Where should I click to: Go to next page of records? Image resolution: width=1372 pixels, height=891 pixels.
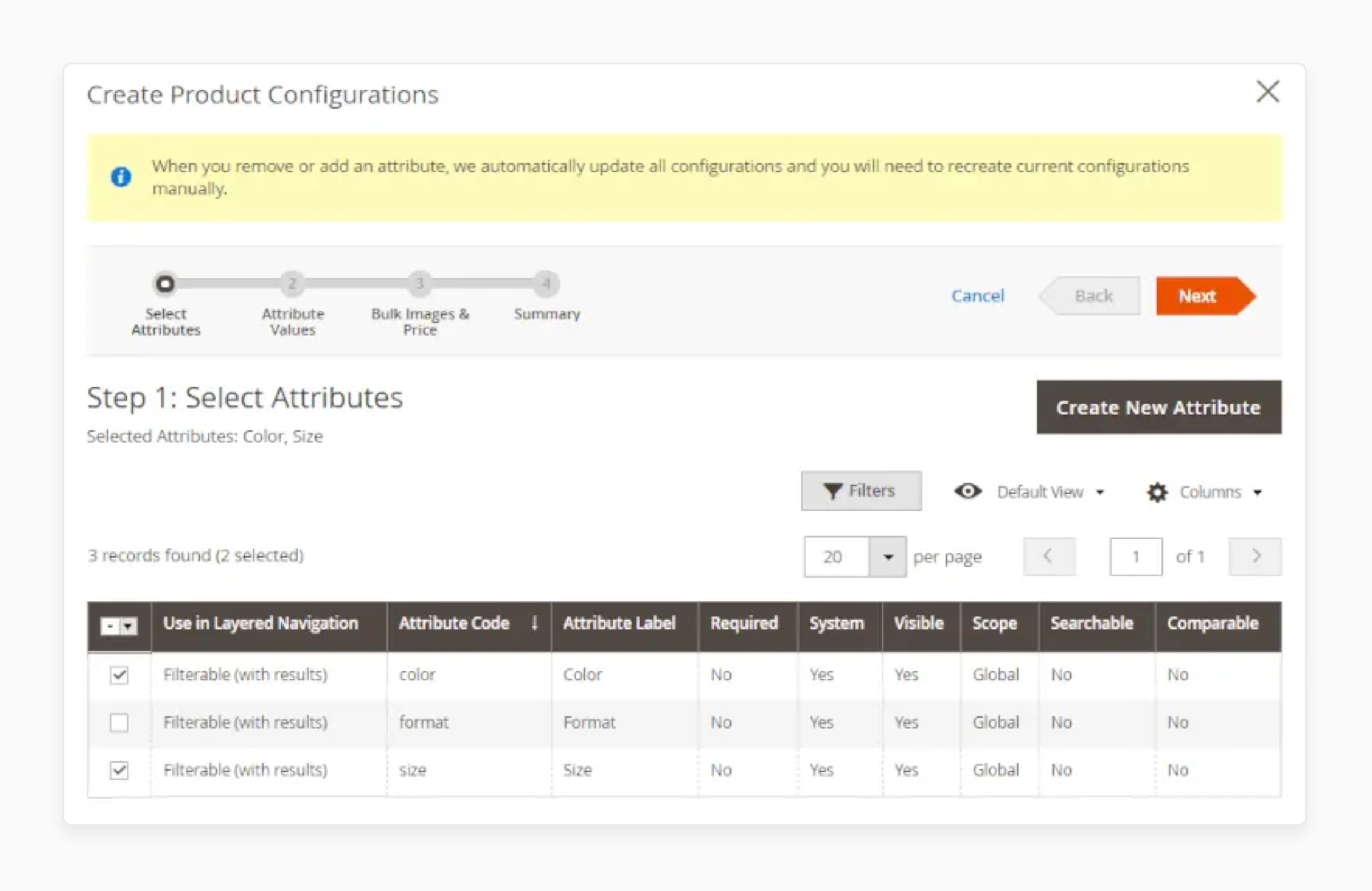tap(1255, 556)
